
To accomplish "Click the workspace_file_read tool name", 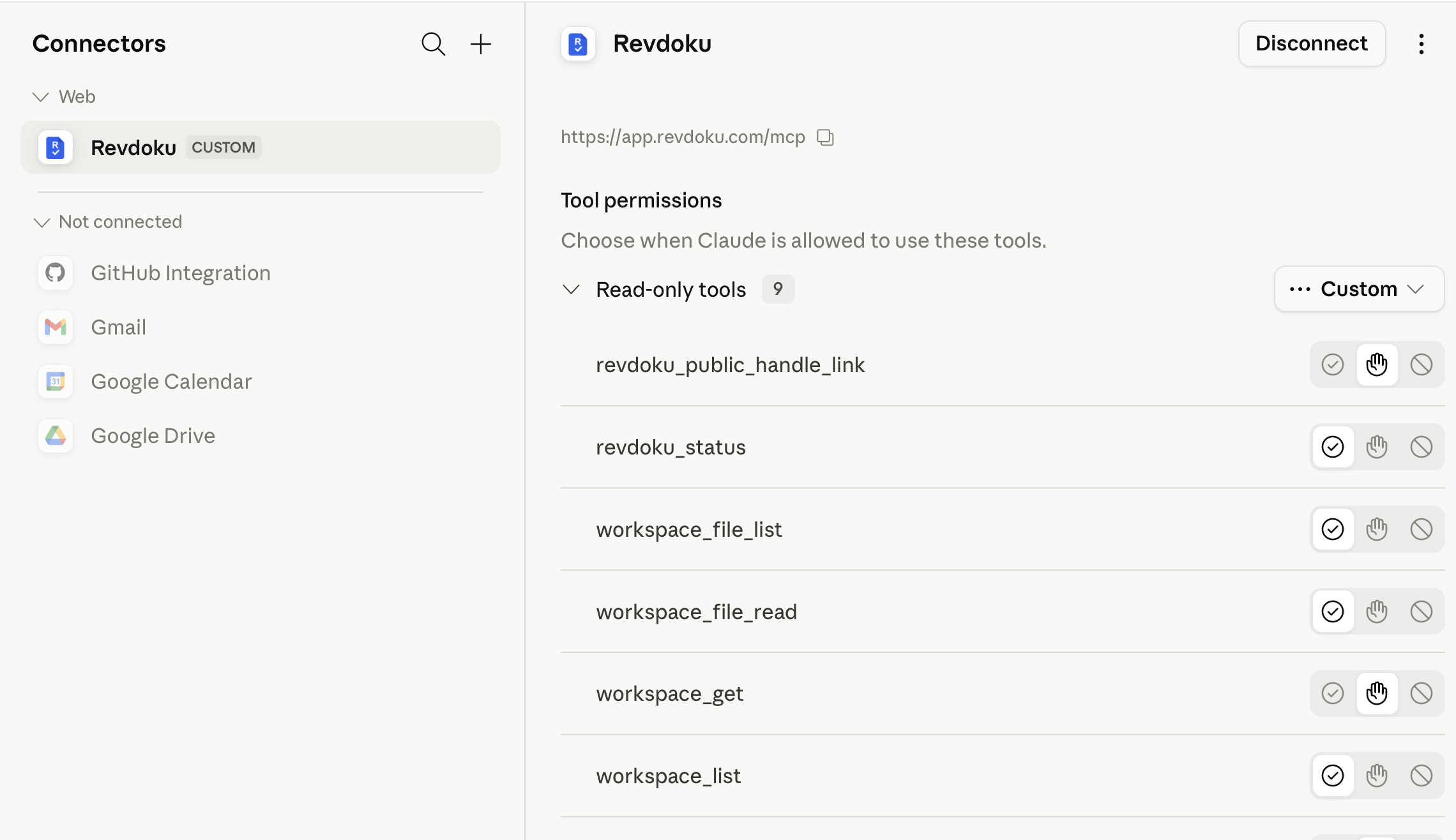I will [x=696, y=612].
